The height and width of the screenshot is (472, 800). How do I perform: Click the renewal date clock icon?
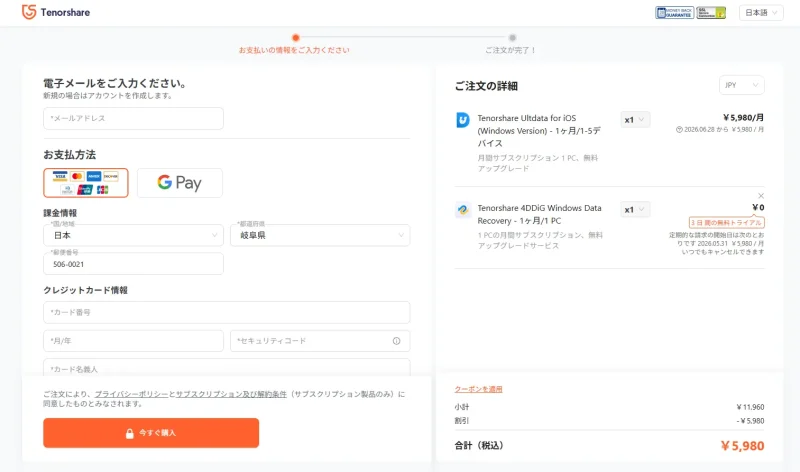pyautogui.click(x=679, y=130)
